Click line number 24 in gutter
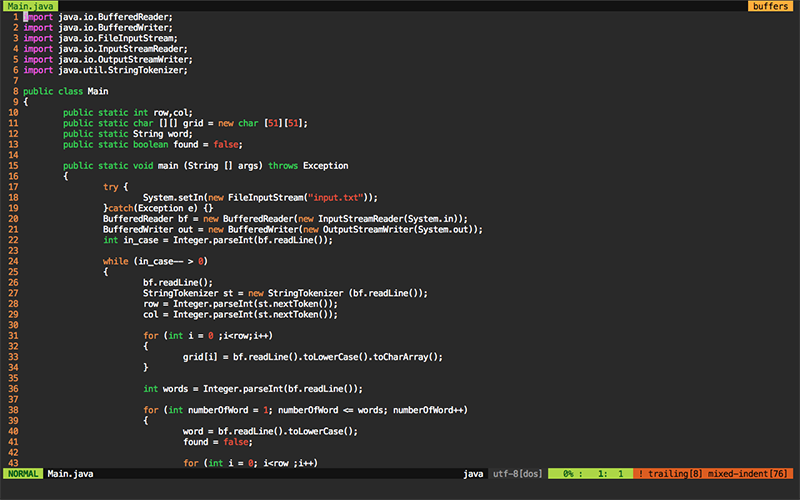800x500 pixels. (13, 261)
